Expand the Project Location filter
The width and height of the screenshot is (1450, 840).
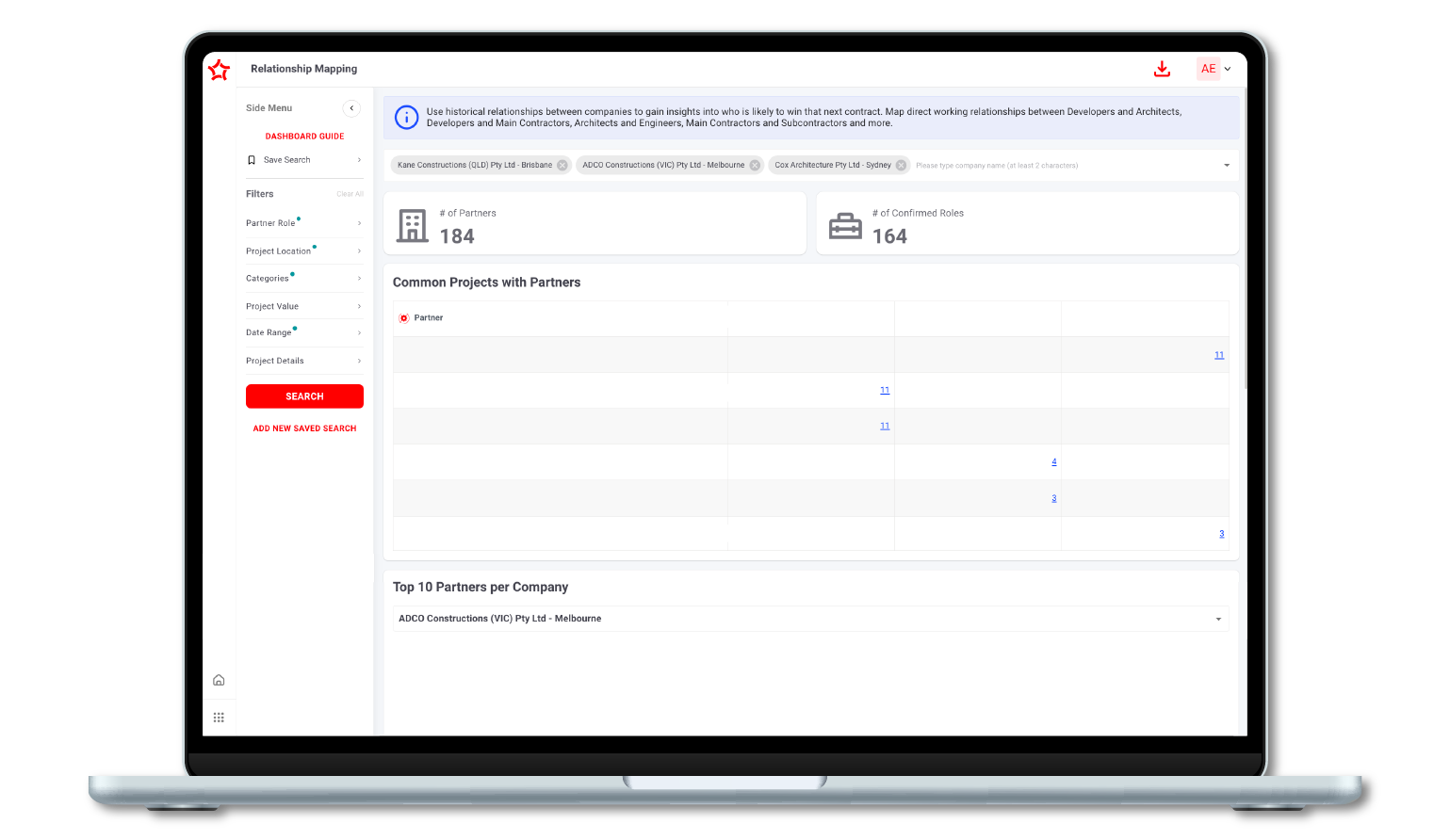click(x=303, y=251)
